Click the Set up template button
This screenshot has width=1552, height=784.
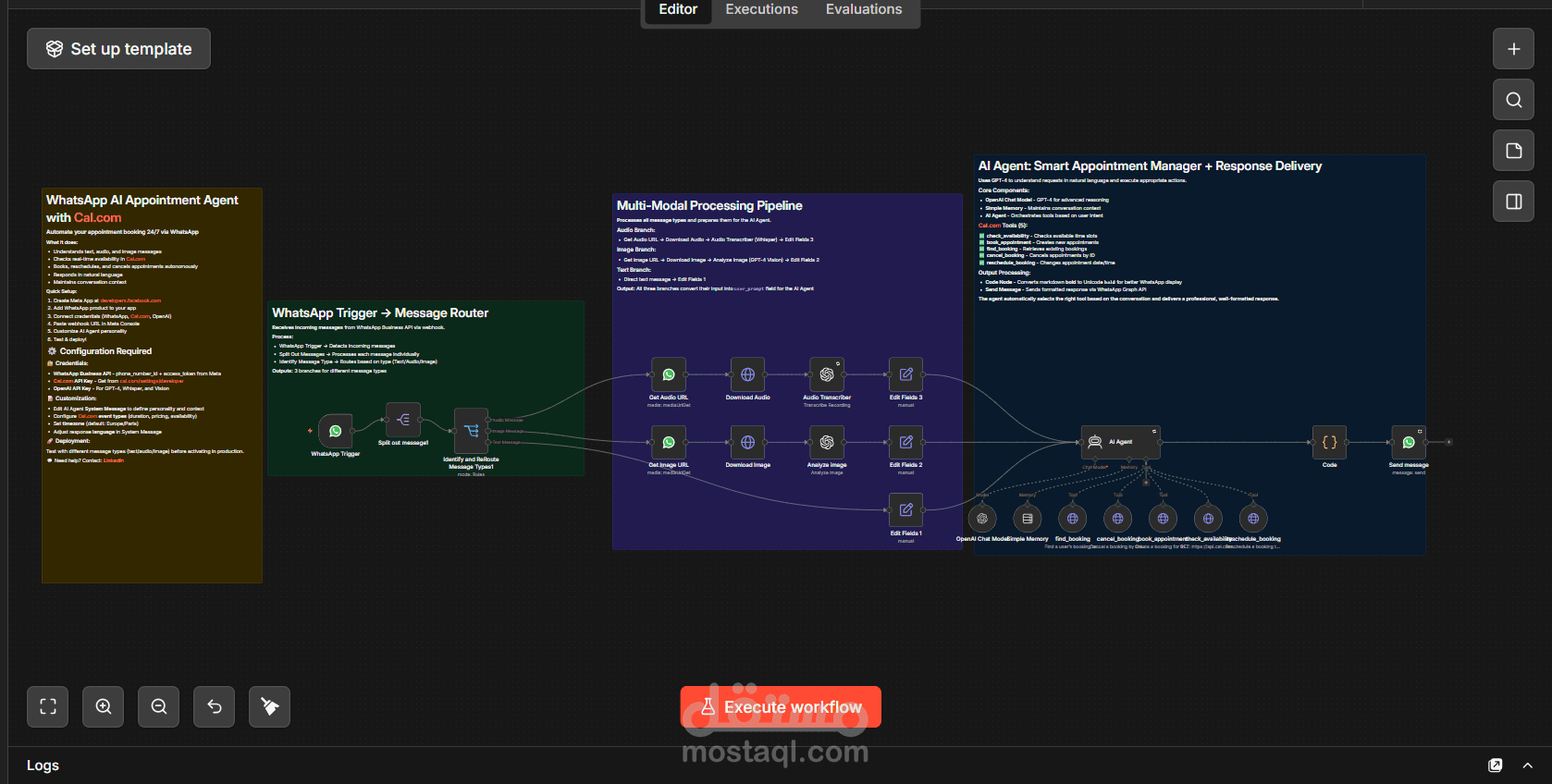point(119,49)
